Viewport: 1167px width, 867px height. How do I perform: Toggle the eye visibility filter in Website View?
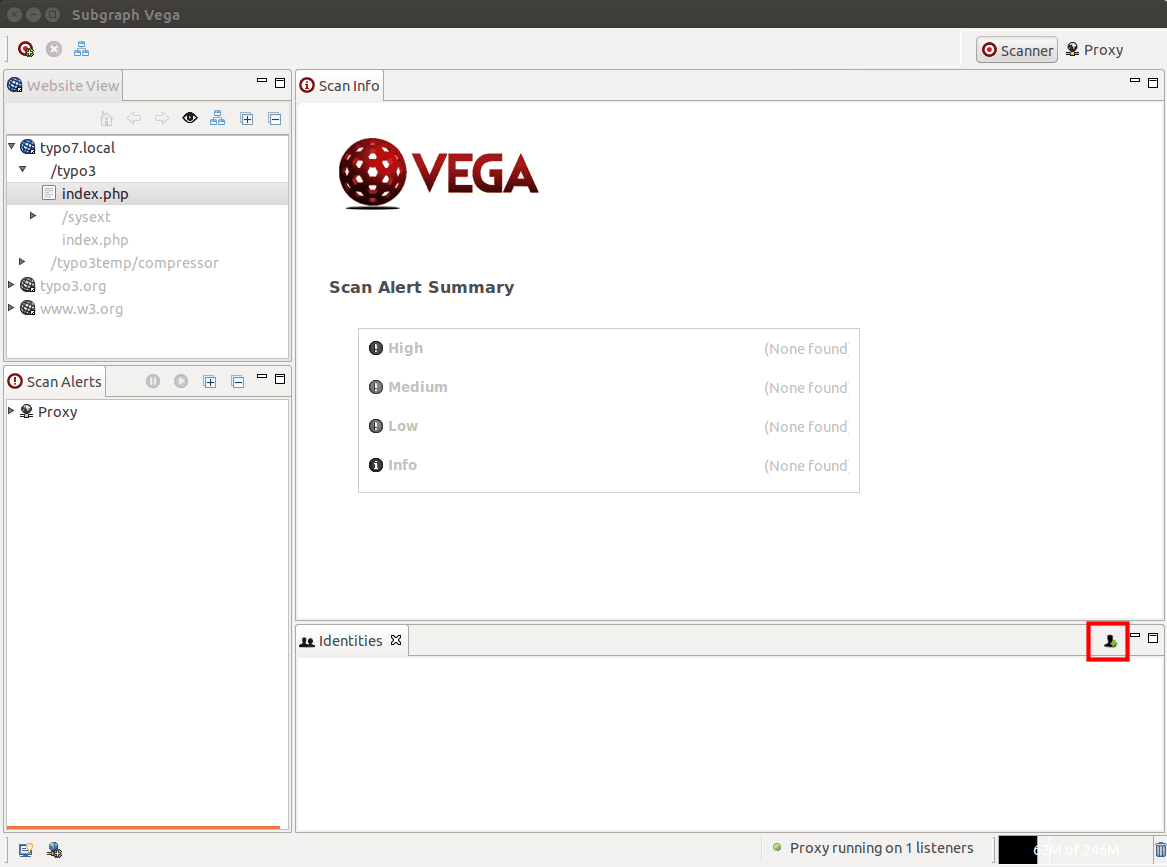coord(190,118)
